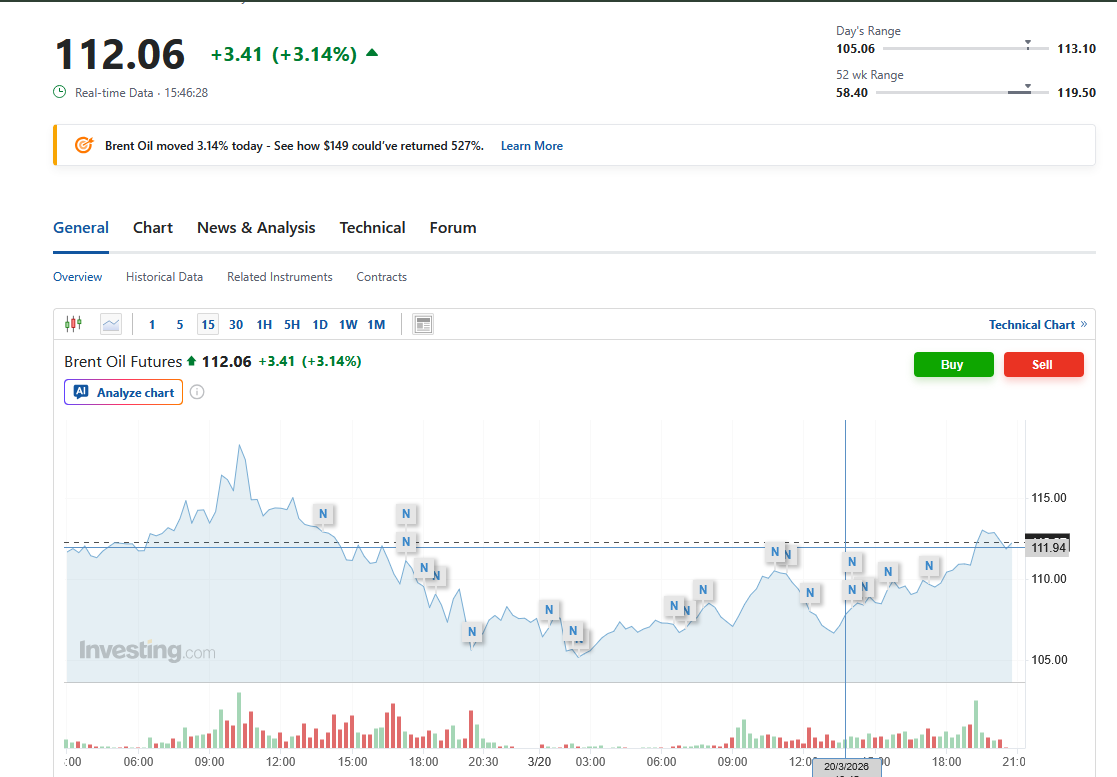The image size is (1117, 777).
Task: Click the green Buy button
Action: pyautogui.click(x=954, y=365)
